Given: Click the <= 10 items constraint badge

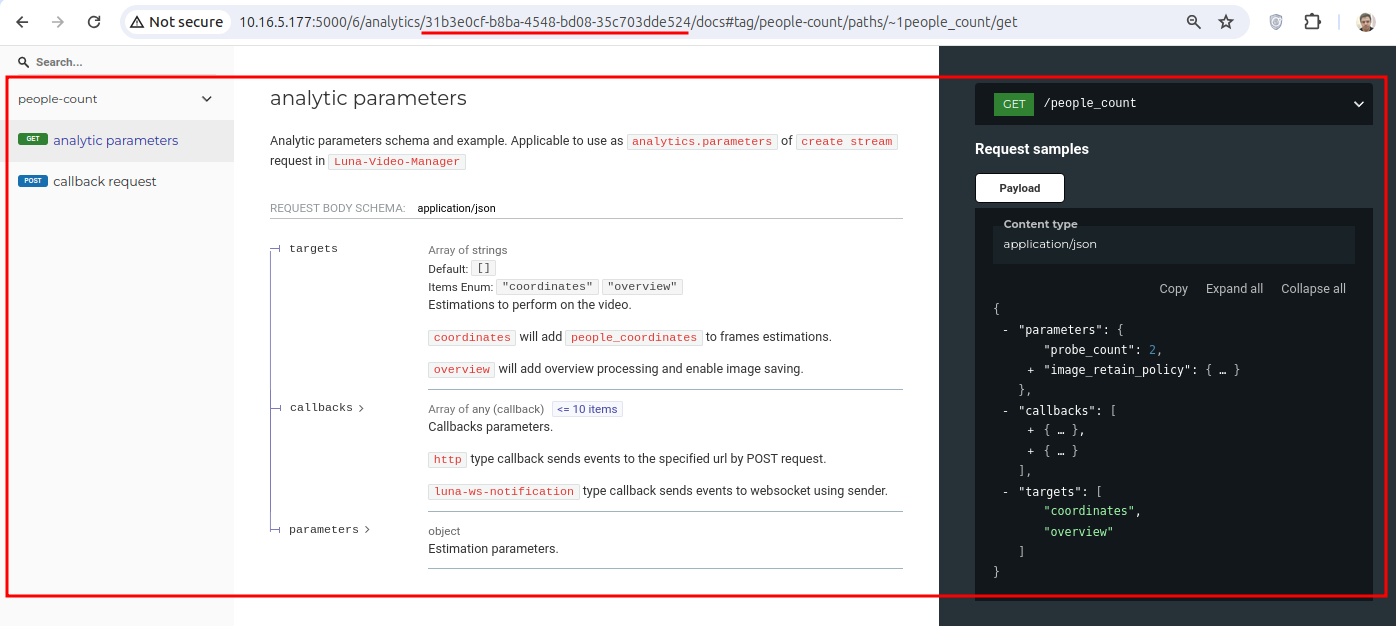Looking at the screenshot, I should point(587,409).
